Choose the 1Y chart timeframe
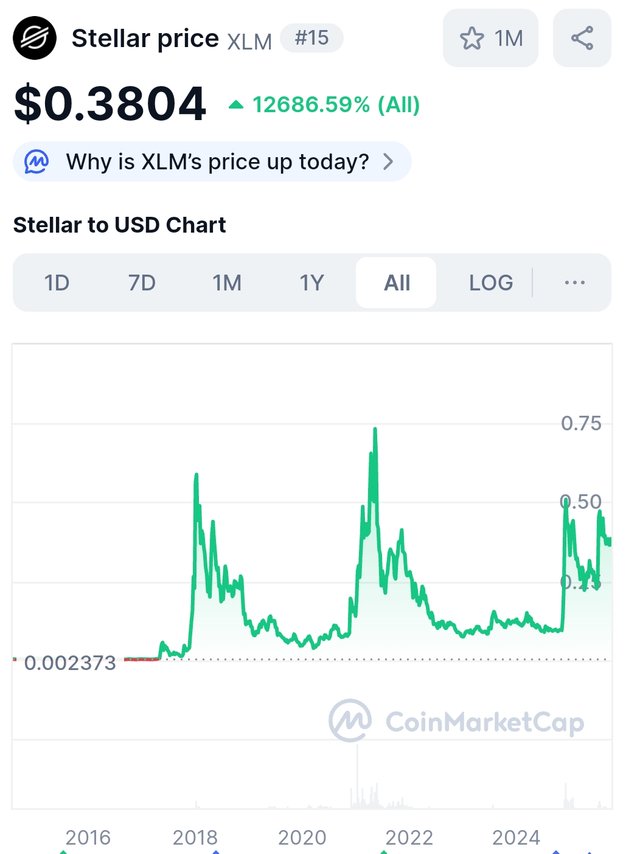 click(x=312, y=283)
